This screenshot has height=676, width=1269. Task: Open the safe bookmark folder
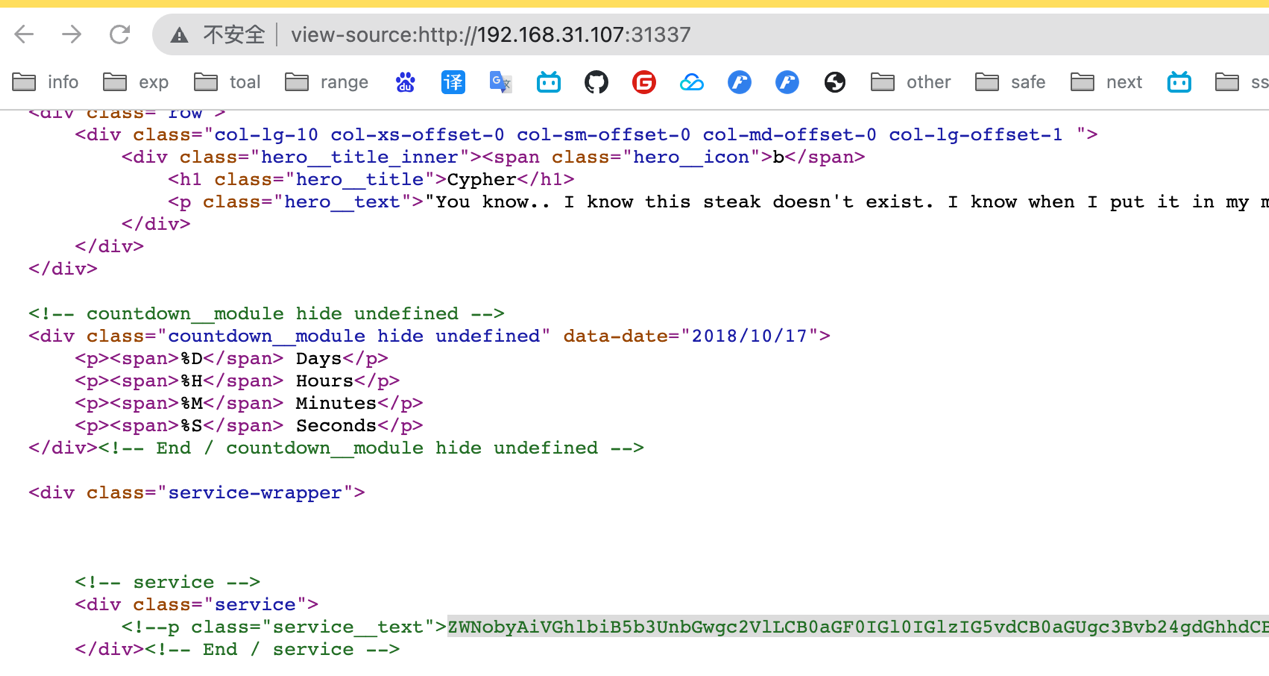[x=1010, y=82]
